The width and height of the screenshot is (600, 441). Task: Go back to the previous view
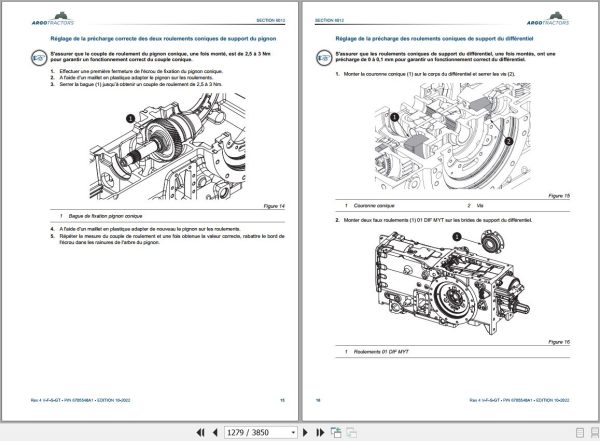click(x=336, y=433)
